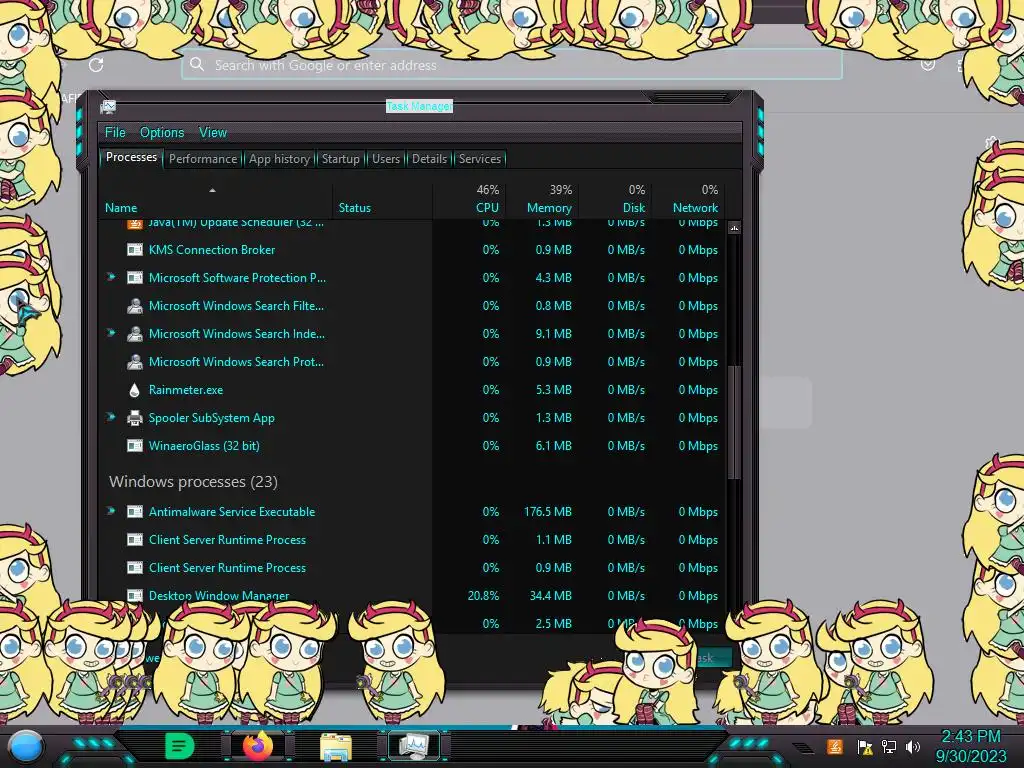Screen dimensions: 1024x768
Task: Reload the page in the browser
Action: coord(96,65)
